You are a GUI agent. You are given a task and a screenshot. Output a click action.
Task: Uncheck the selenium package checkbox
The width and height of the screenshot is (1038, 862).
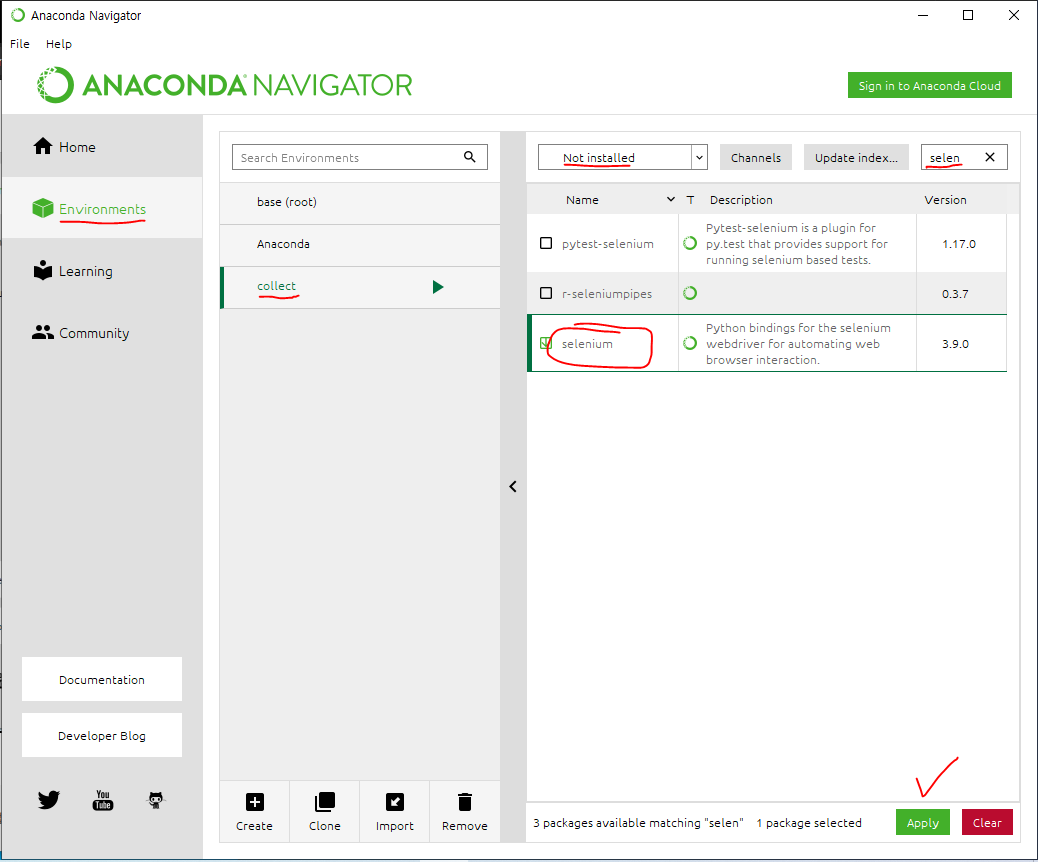coord(546,343)
